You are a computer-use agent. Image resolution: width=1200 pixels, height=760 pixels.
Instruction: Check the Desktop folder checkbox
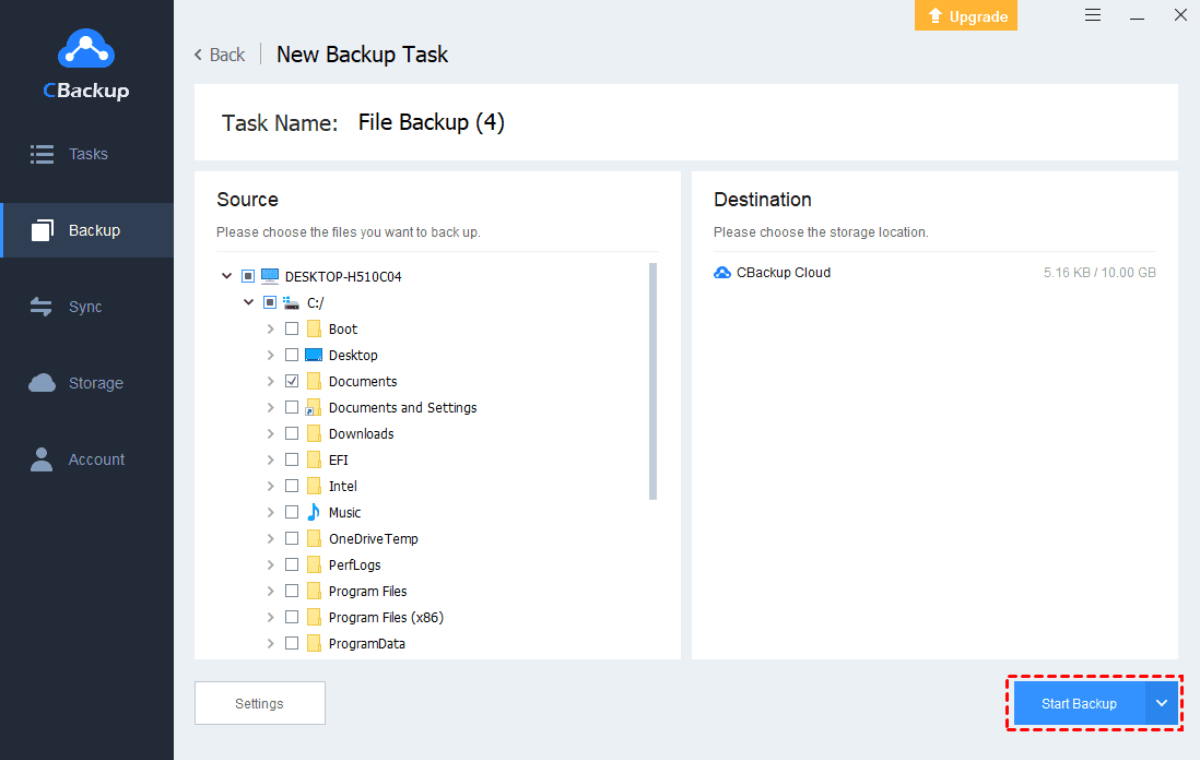292,355
